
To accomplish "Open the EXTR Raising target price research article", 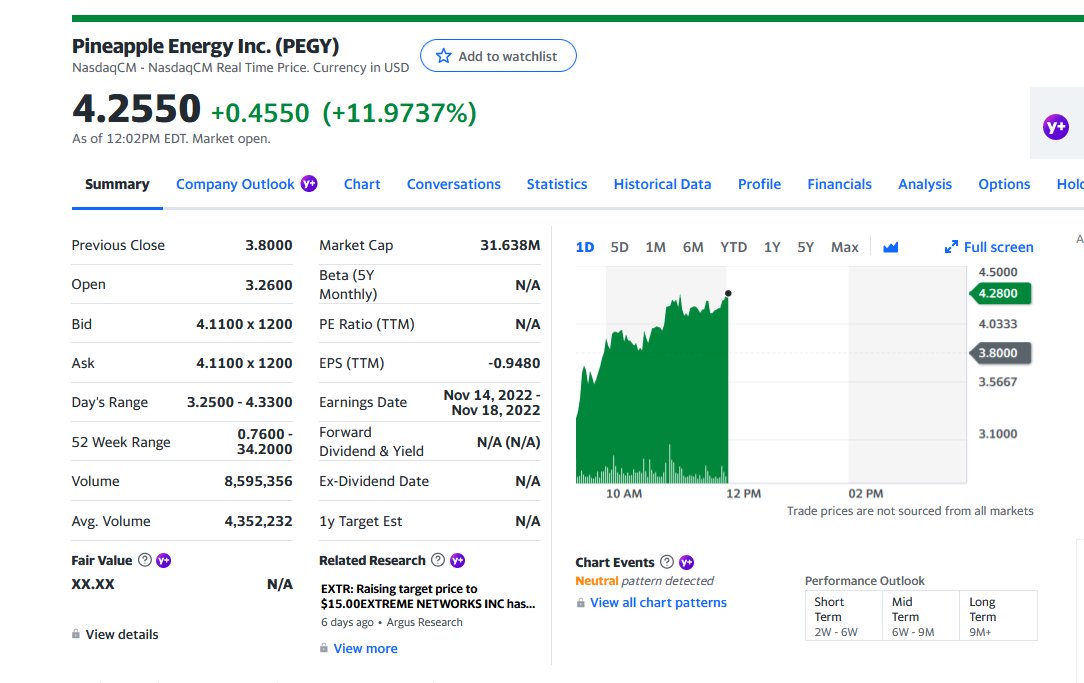I will [x=428, y=596].
